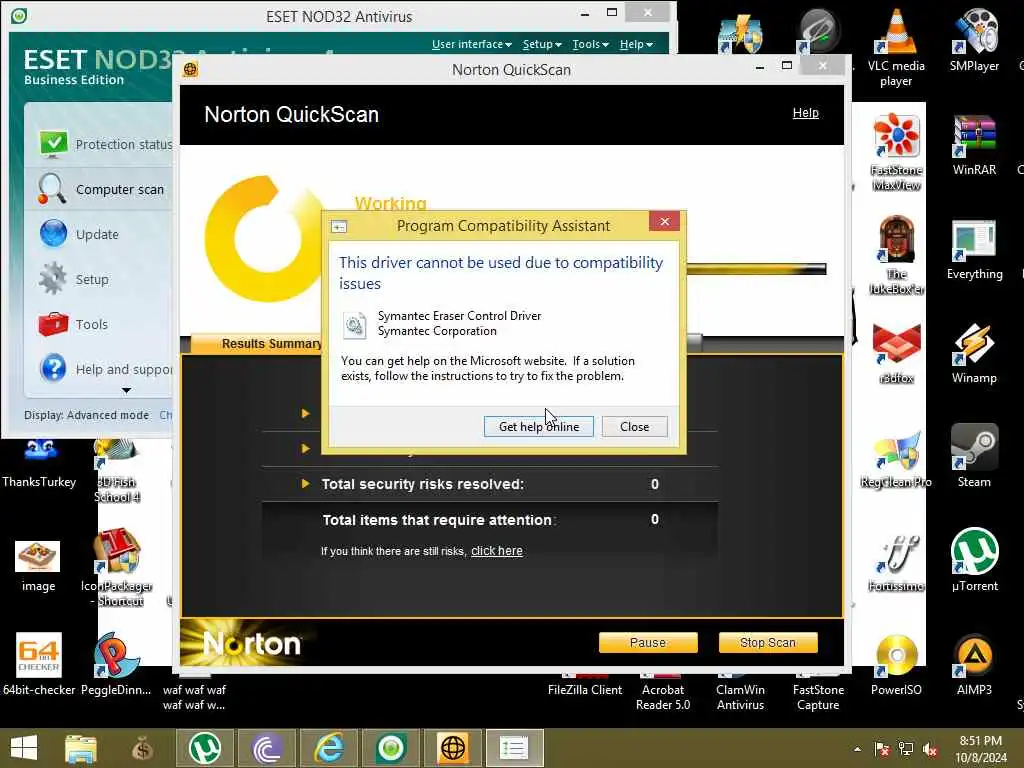This screenshot has height=768, width=1024.
Task: Launch Internet Explorer from taskbar
Action: point(329,748)
